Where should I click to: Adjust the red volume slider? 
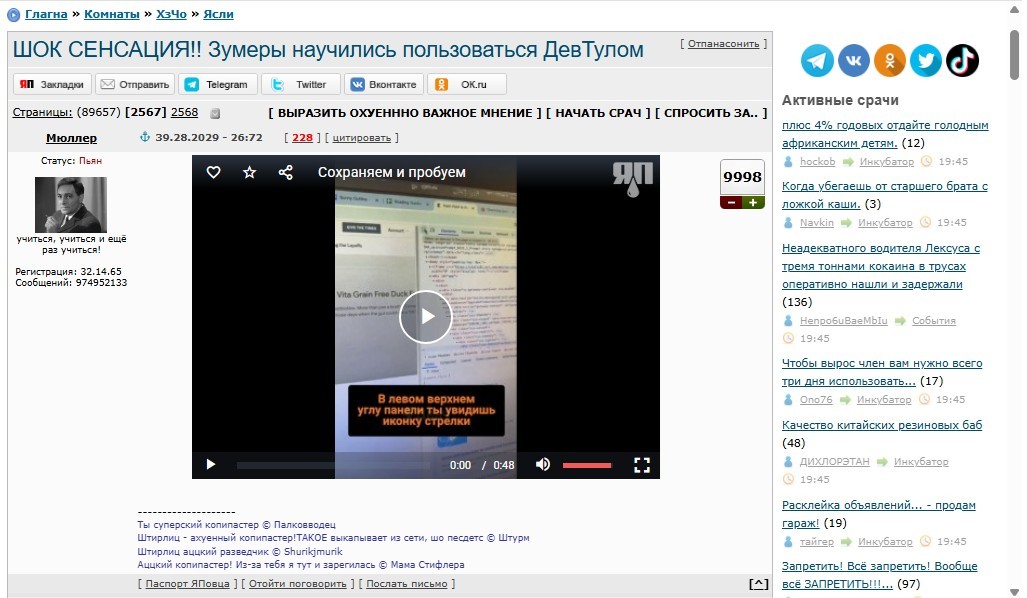coord(587,465)
